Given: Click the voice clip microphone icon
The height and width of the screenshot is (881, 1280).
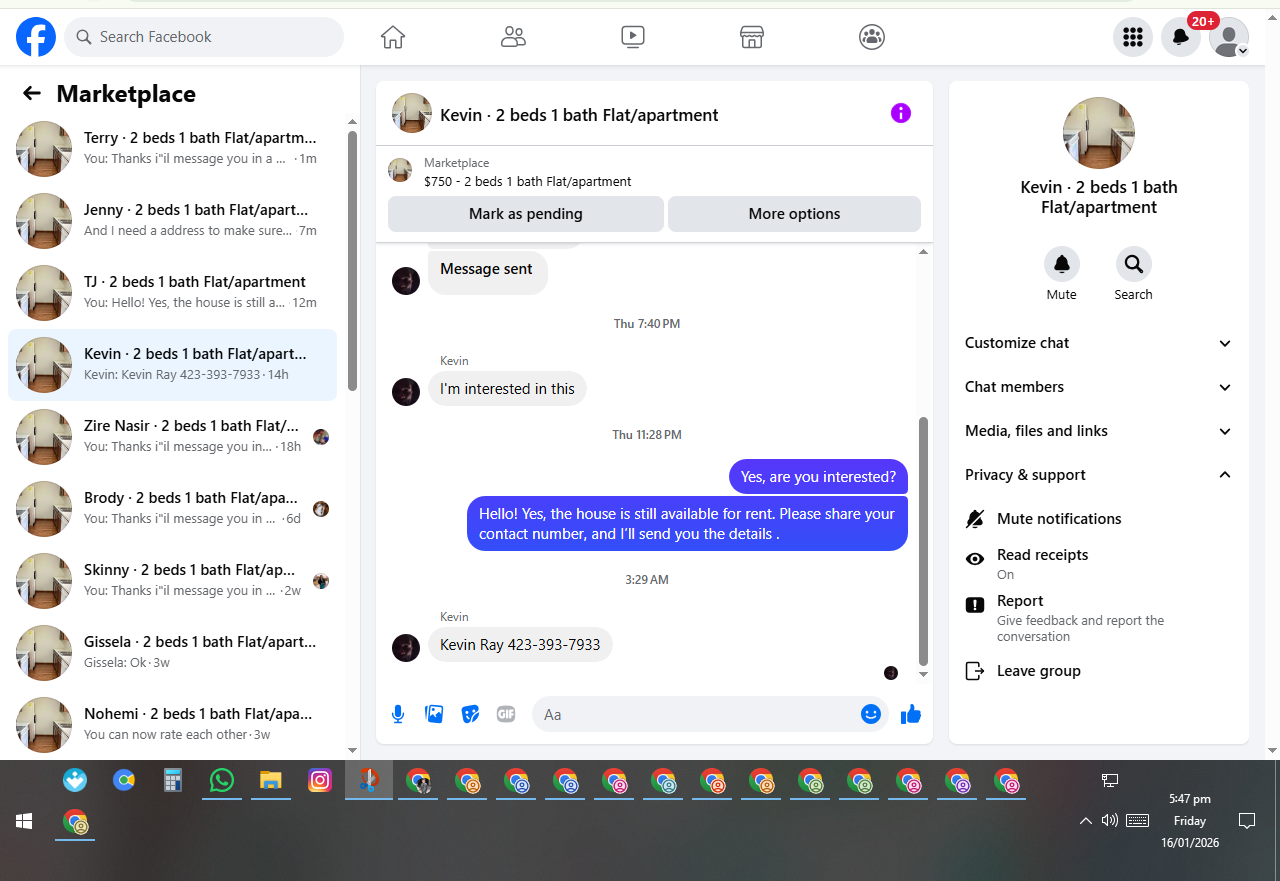Looking at the screenshot, I should pos(398,714).
